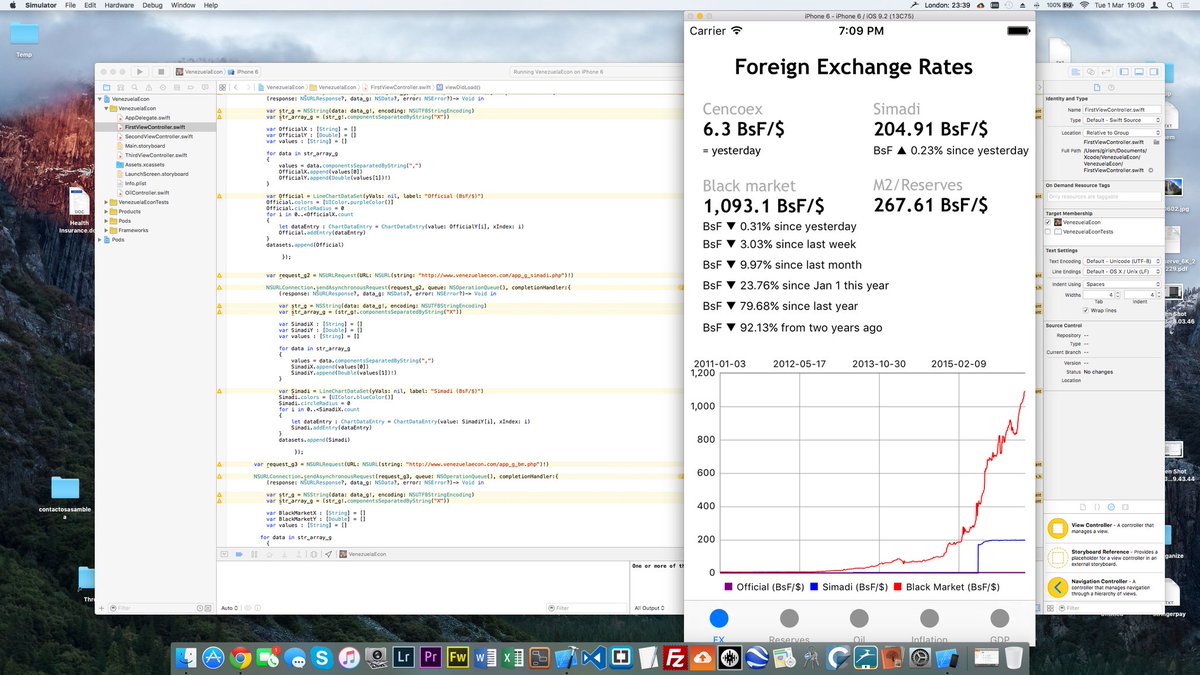Open Adobe Lightroom from the Dock
This screenshot has width=1200, height=675.
403,657
